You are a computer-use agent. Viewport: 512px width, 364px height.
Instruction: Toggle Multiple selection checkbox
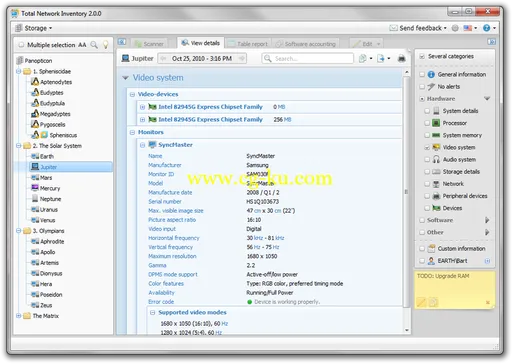[21, 45]
